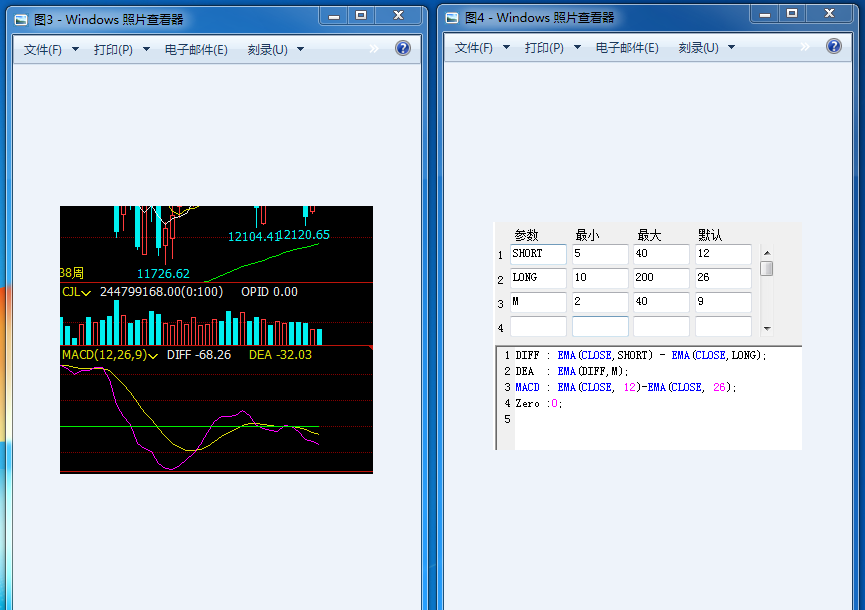Click the SHORT parameter name field

(538, 254)
